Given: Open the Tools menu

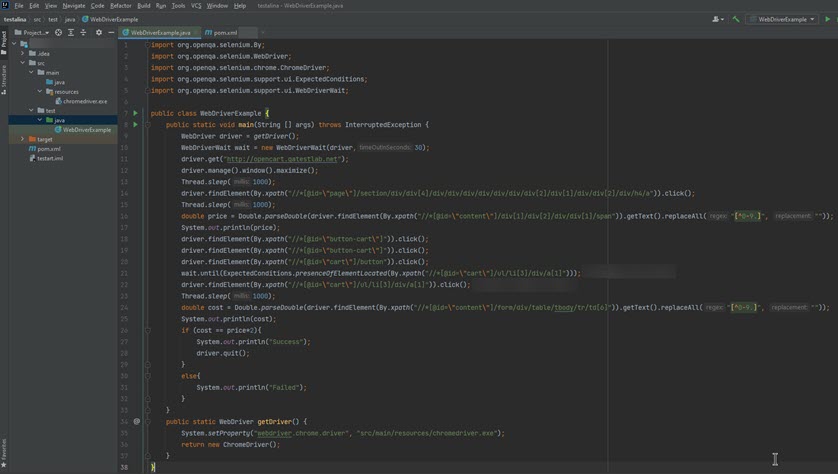Looking at the screenshot, I should point(179,6).
